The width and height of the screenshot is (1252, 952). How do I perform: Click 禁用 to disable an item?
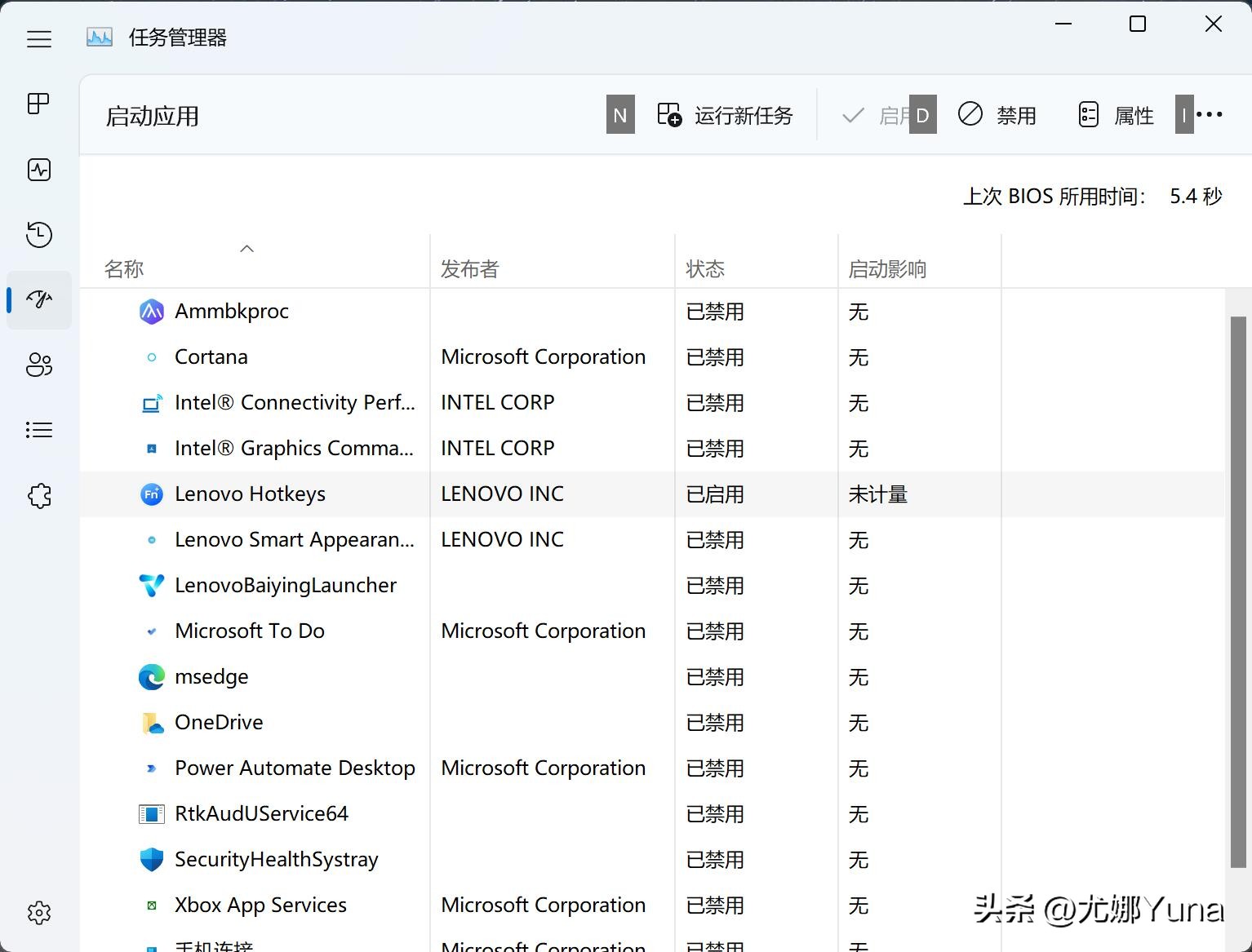point(996,115)
